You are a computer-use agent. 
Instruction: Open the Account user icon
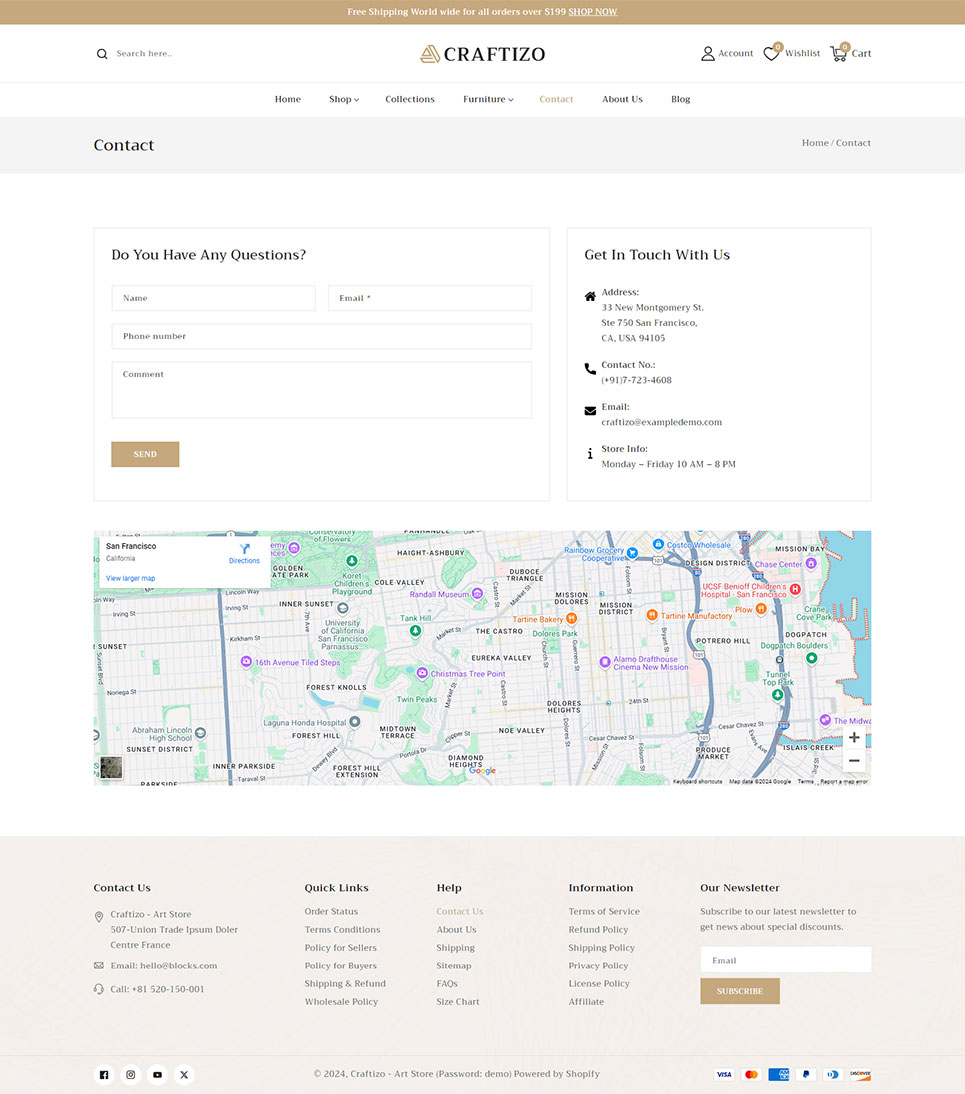[x=708, y=54]
